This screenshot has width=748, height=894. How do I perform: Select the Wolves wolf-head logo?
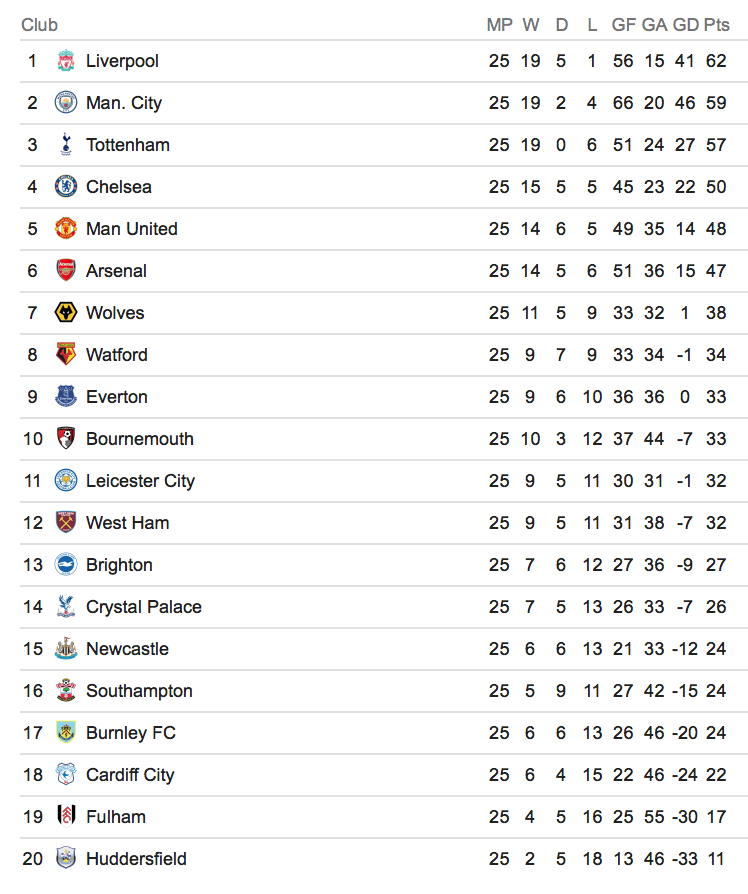click(66, 313)
